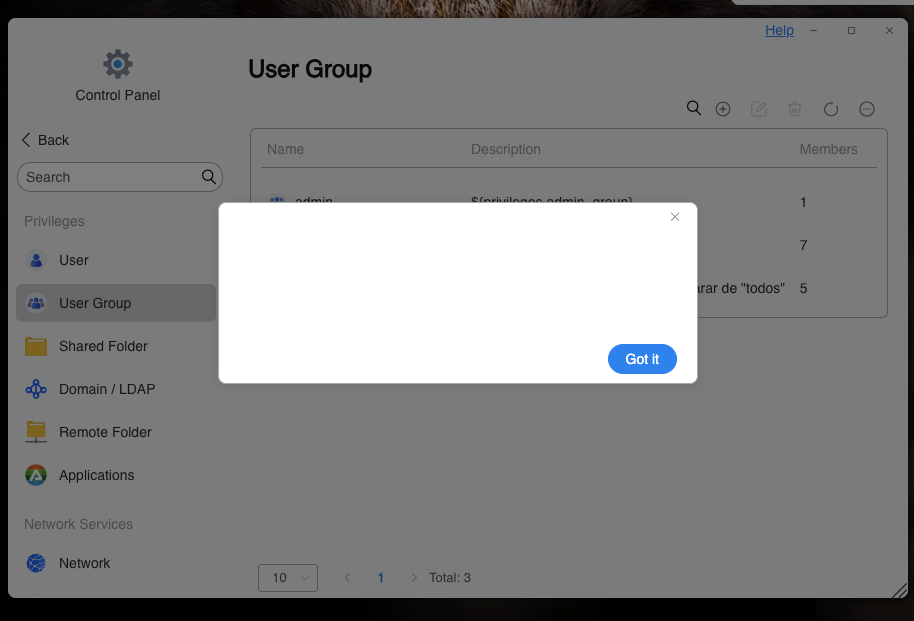Click the window resize grip corner
The image size is (914, 621).
tap(899, 590)
